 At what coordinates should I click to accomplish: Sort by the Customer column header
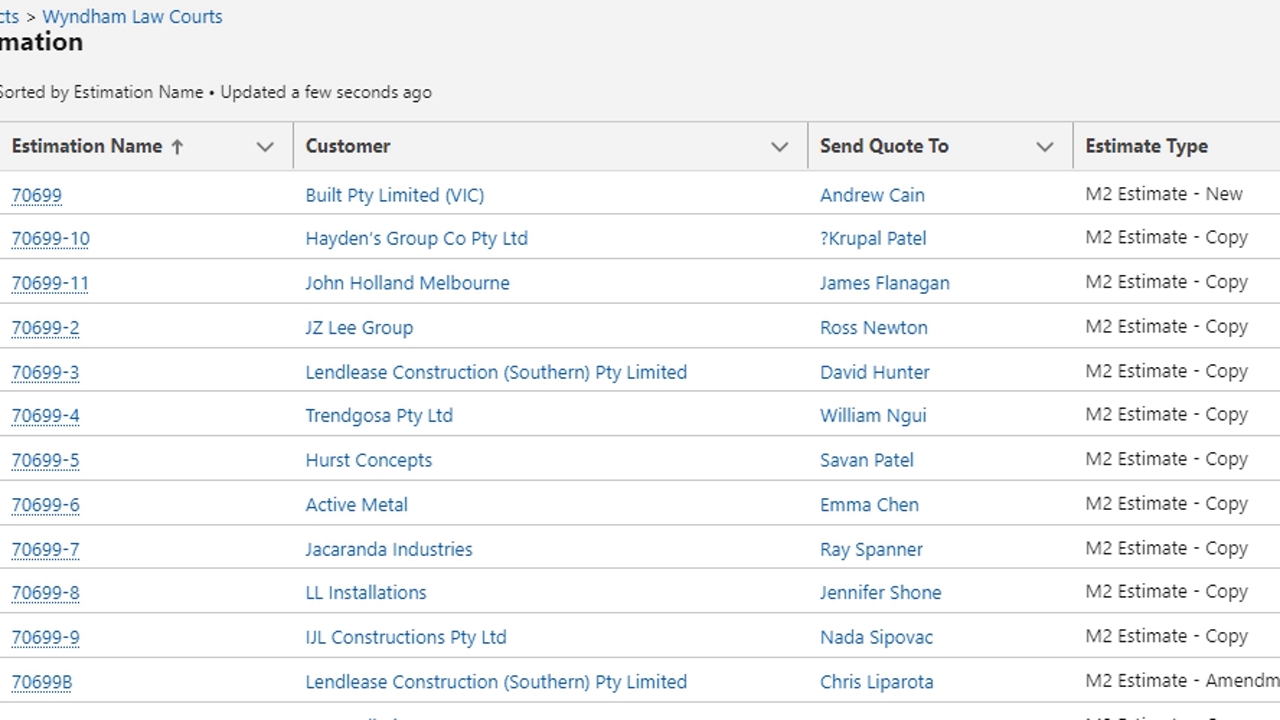click(348, 146)
